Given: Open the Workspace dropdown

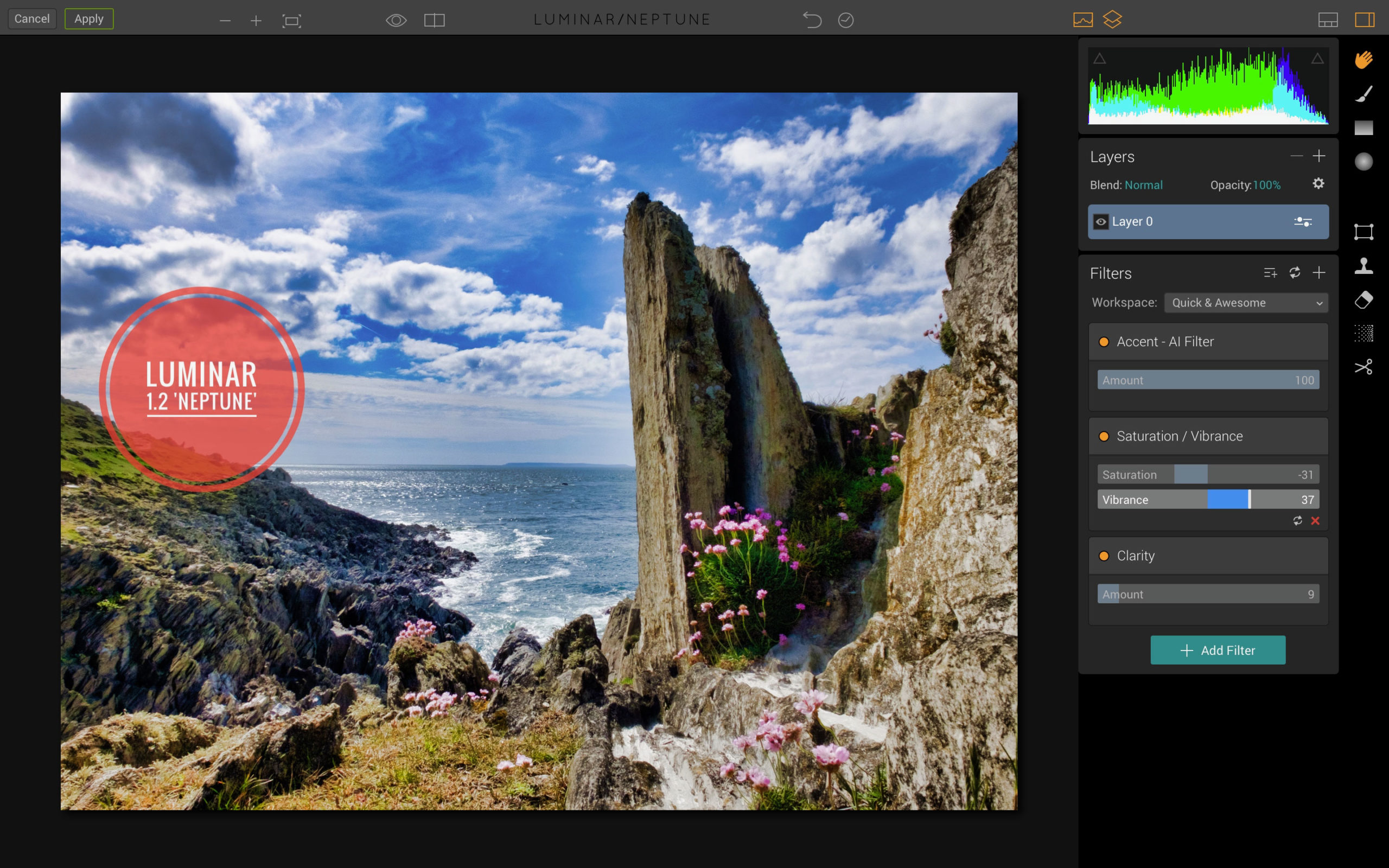Looking at the screenshot, I should point(1246,303).
